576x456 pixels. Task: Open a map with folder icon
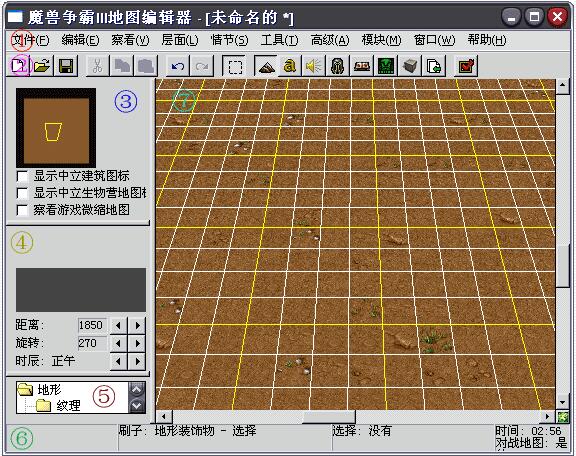coord(42,66)
